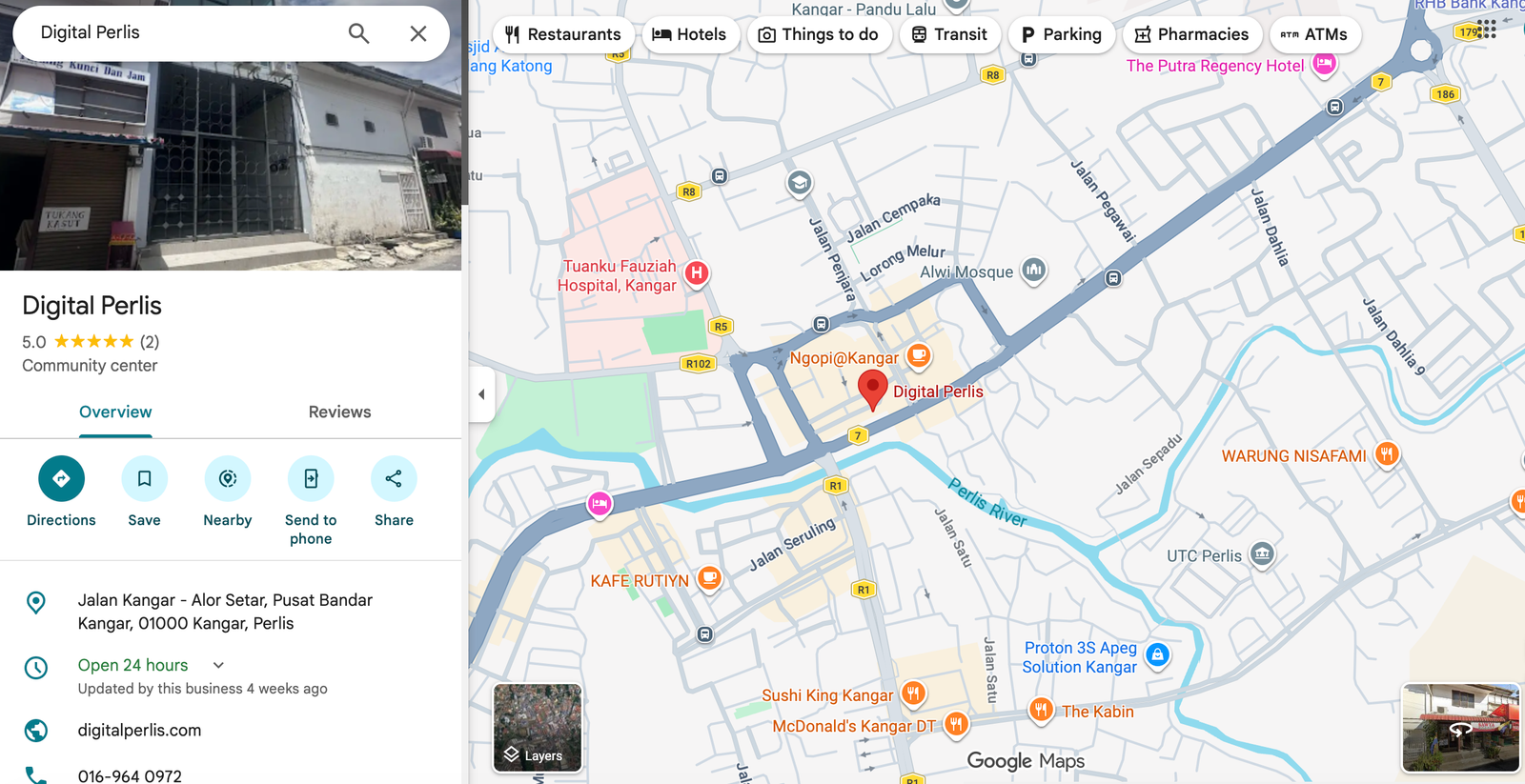Save the place with the bookmark icon
This screenshot has height=784, width=1525.
[144, 478]
